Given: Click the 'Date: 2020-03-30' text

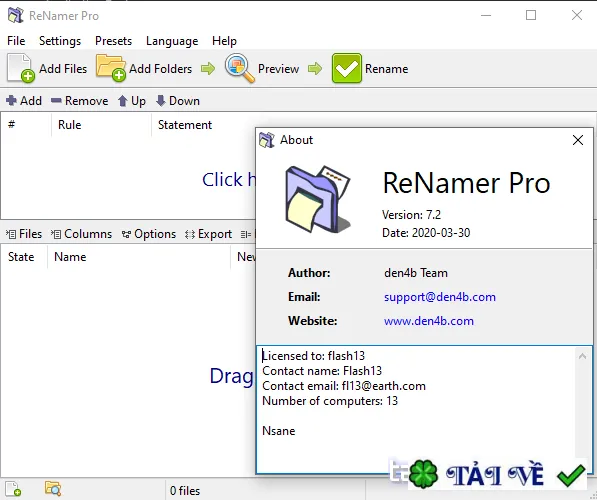Looking at the screenshot, I should click(426, 233).
